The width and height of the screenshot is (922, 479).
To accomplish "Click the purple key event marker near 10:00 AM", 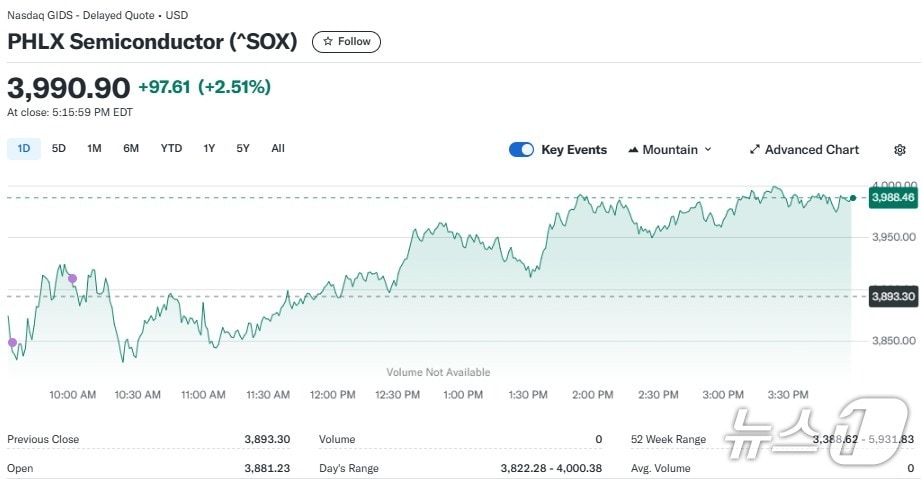I will point(71,278).
